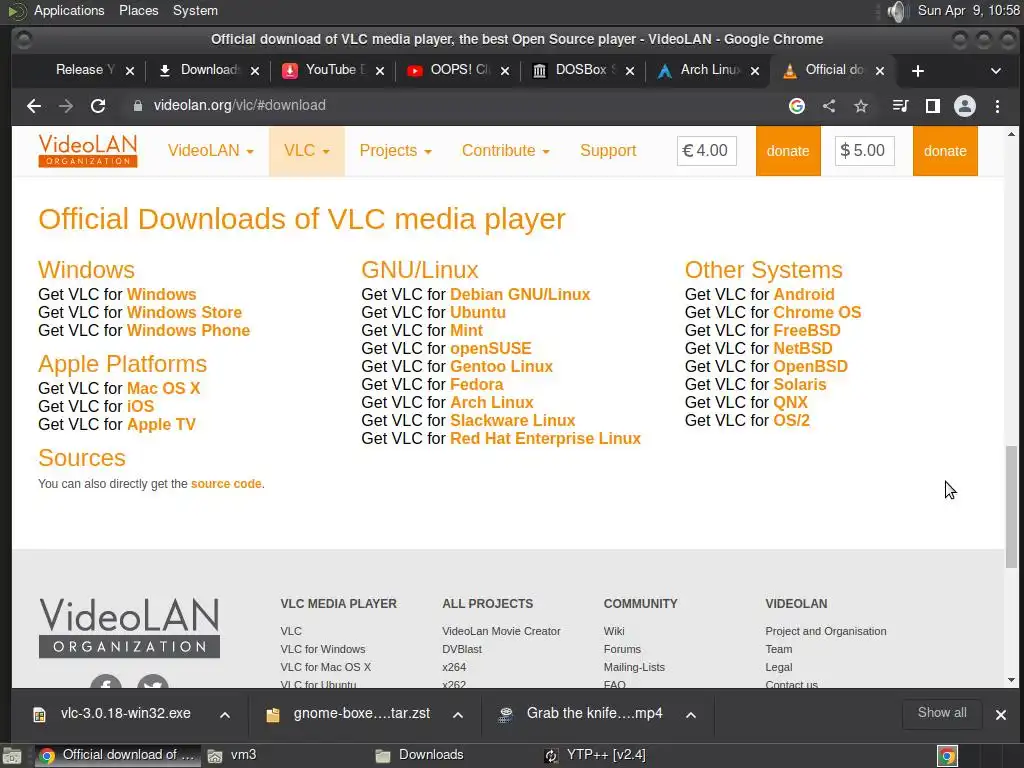Click the forward navigation arrow

66,106
